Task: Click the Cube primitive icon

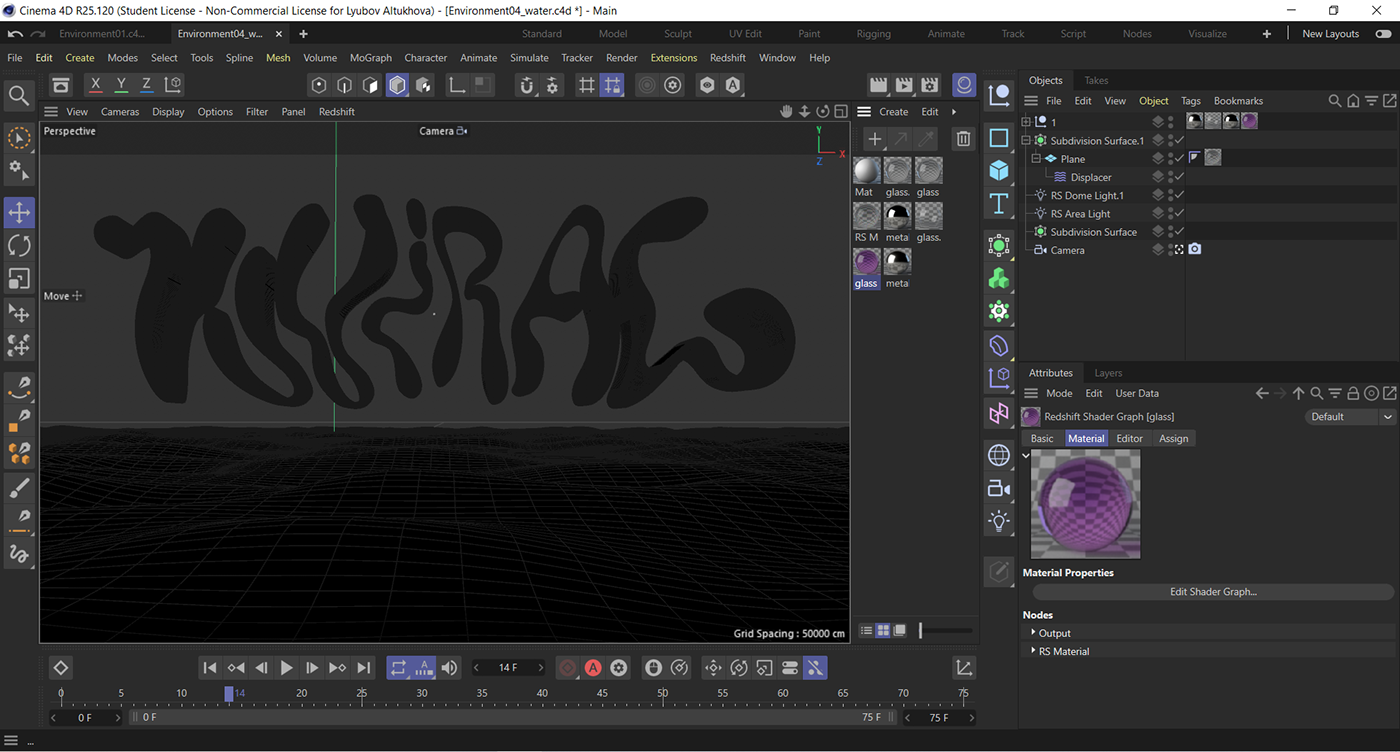Action: pyautogui.click(x=998, y=171)
